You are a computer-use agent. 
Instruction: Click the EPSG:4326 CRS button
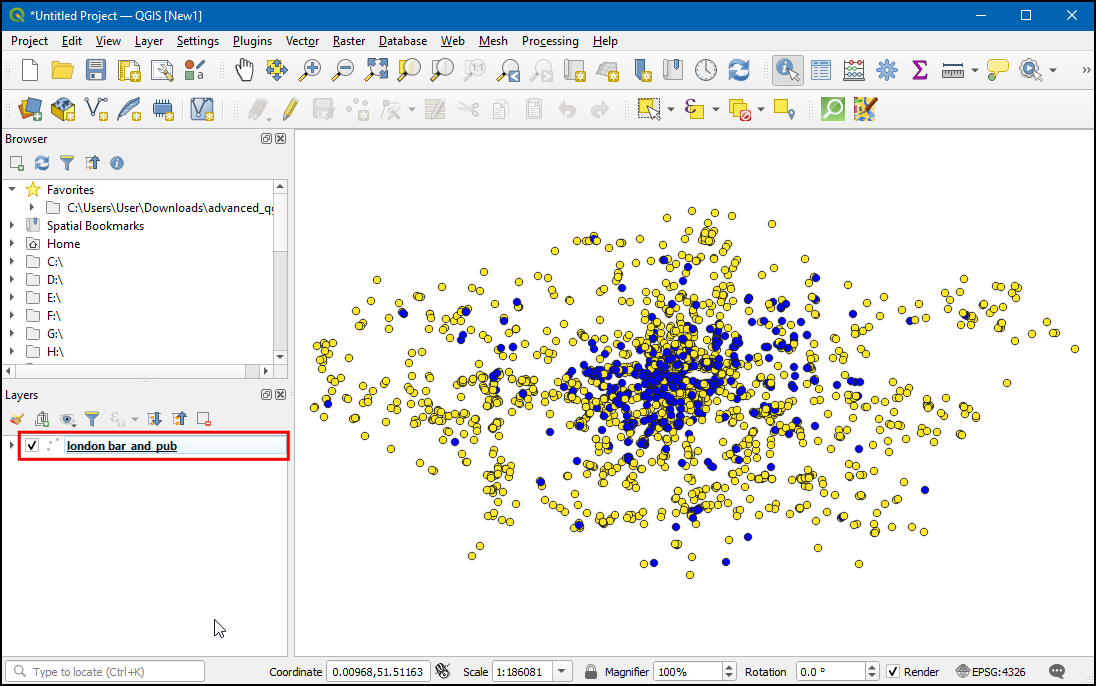(x=991, y=672)
